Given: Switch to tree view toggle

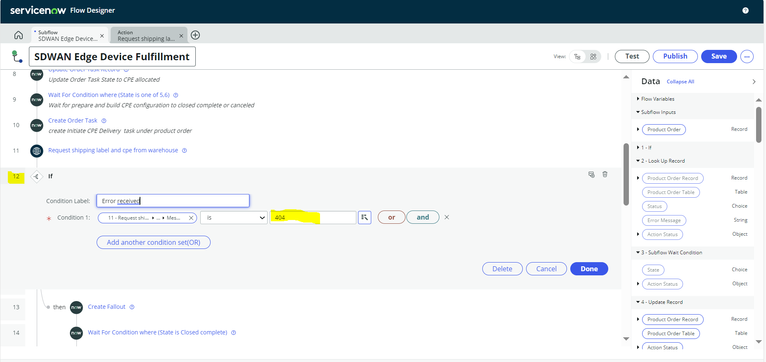Looking at the screenshot, I should [577, 57].
